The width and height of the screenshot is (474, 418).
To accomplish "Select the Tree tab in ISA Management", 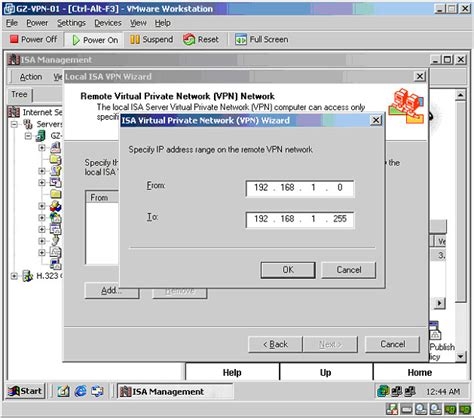I will coord(19,95).
